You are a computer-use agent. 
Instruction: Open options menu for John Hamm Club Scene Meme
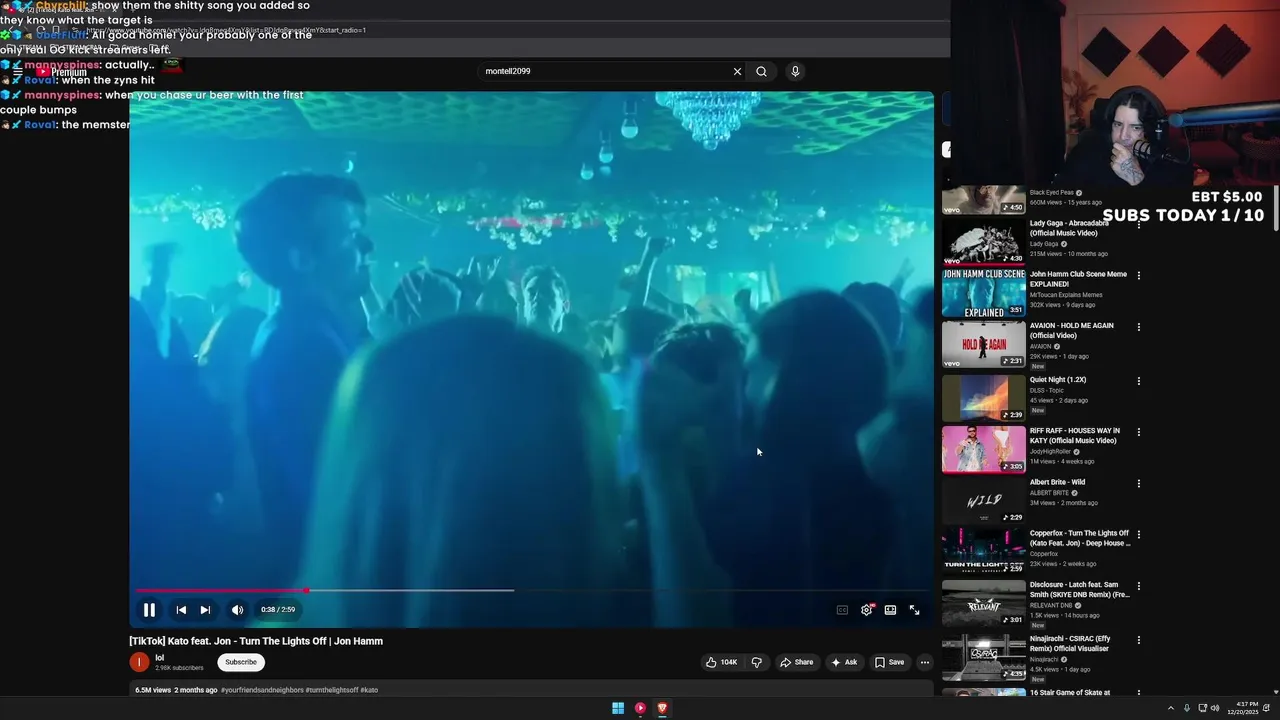click(1138, 276)
